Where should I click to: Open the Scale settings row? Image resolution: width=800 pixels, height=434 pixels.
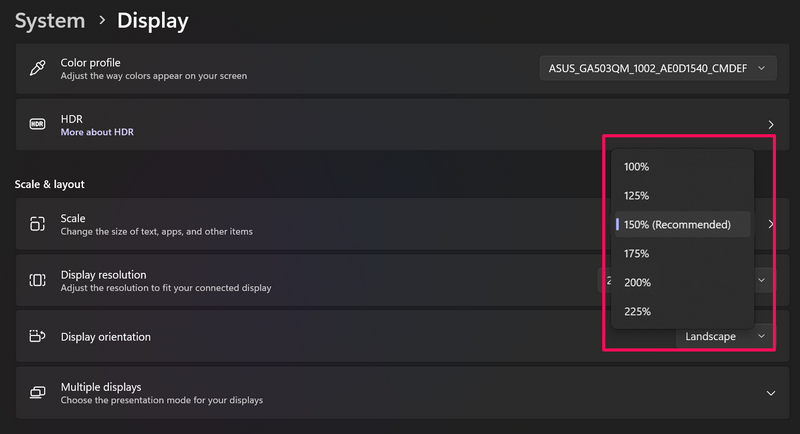300,224
